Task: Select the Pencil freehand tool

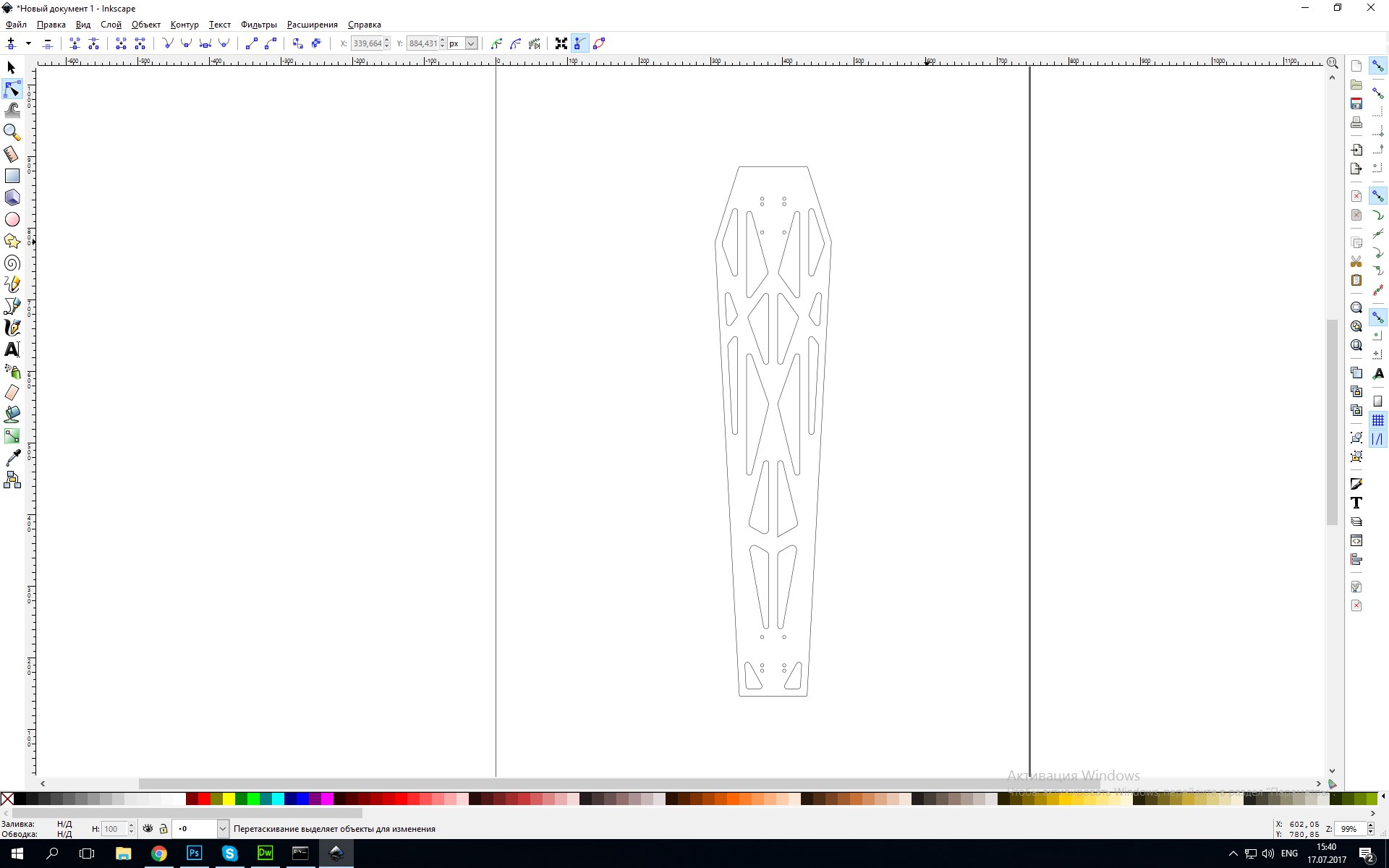Action: [12, 284]
